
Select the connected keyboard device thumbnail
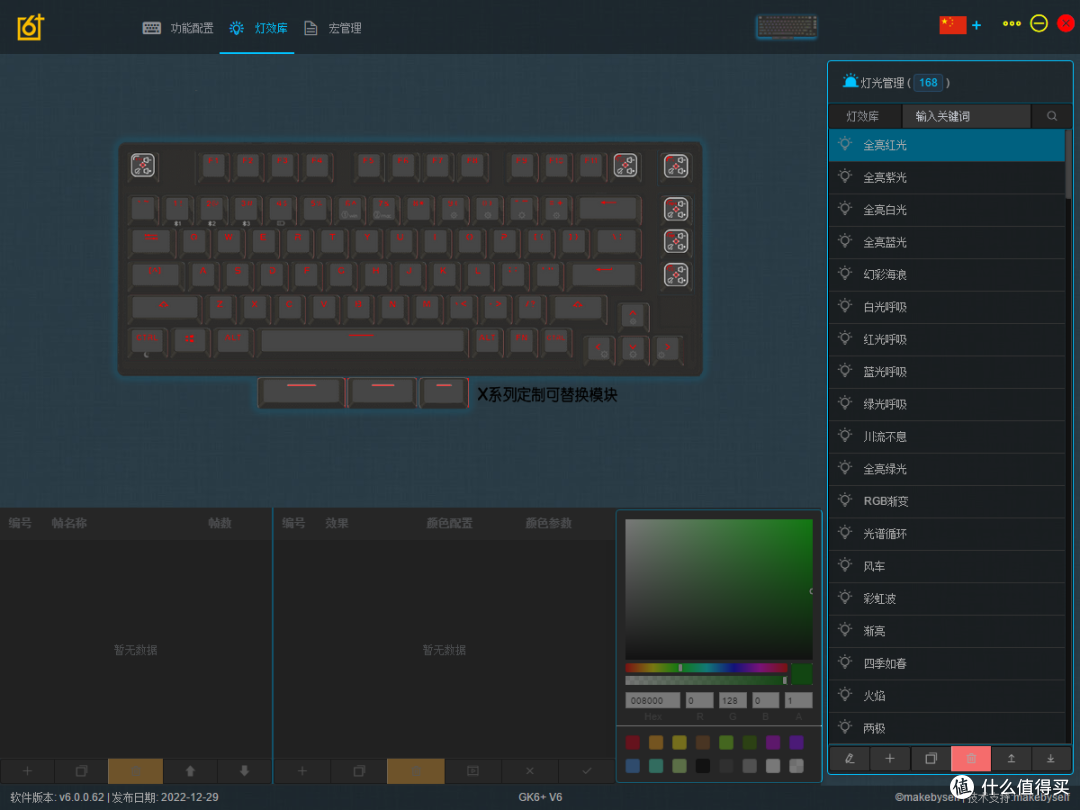tap(787, 27)
